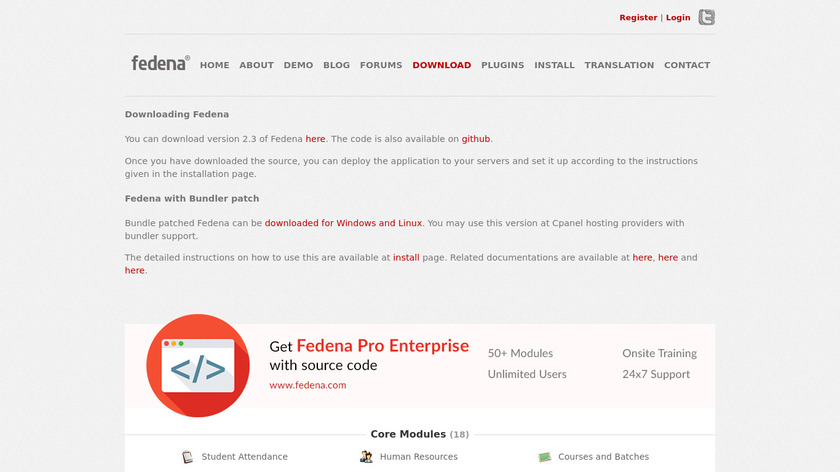840x472 pixels.
Task: Click the Student Attendance module icon
Action: pyautogui.click(x=187, y=457)
